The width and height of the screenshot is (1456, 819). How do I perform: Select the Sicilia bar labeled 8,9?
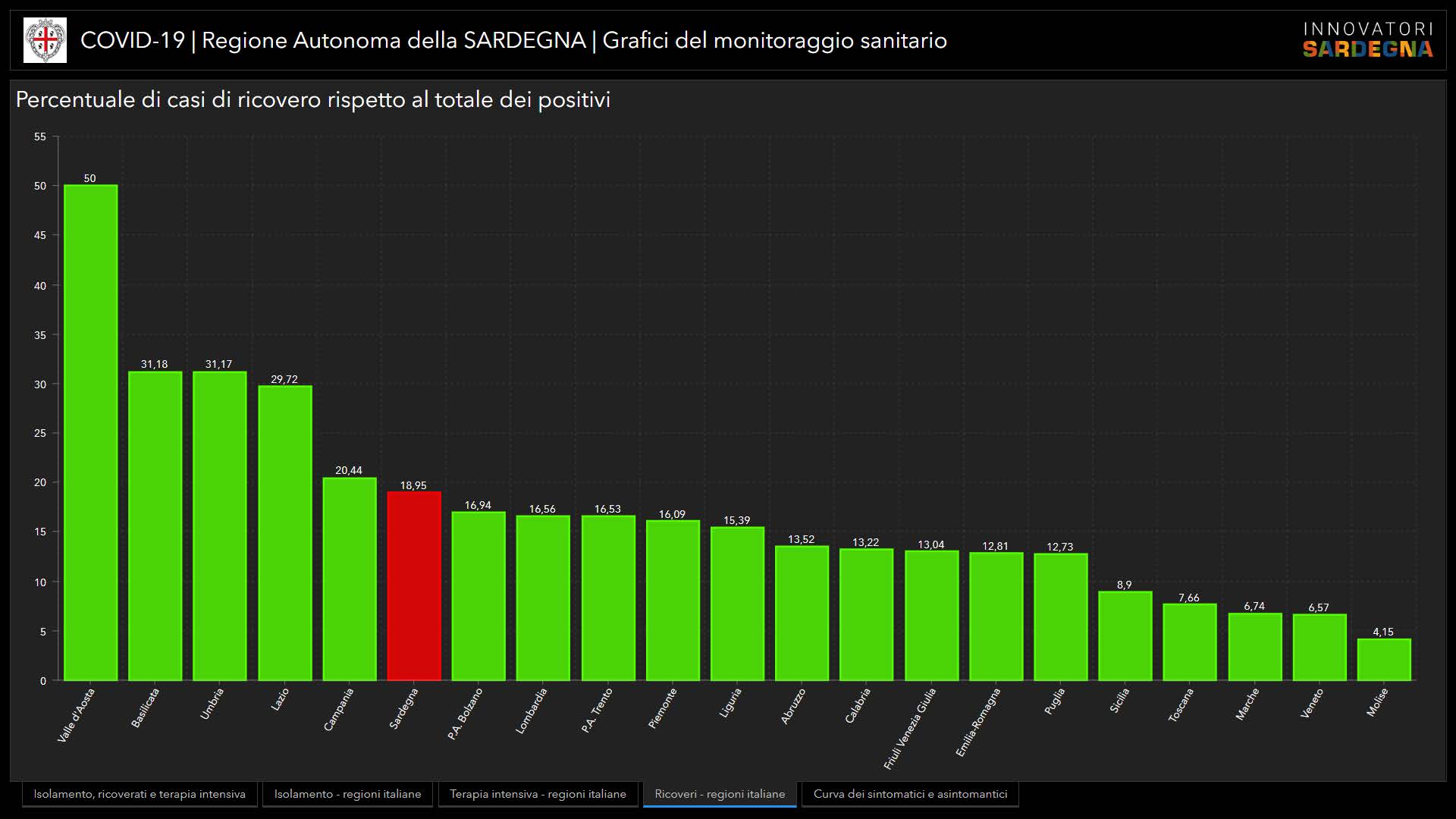tap(1125, 635)
